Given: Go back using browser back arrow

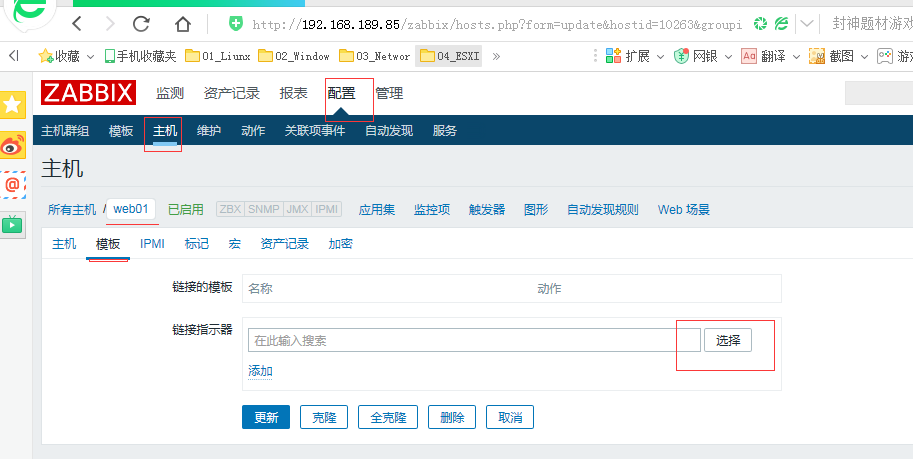Looking at the screenshot, I should coord(78,23).
